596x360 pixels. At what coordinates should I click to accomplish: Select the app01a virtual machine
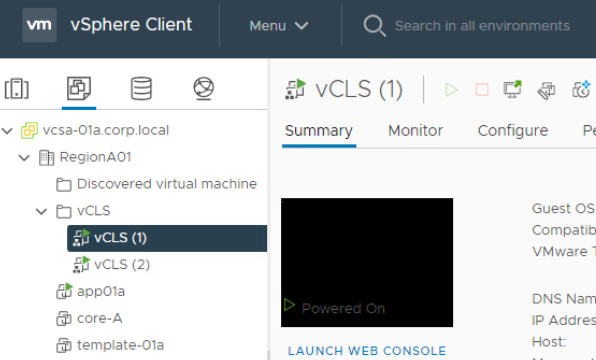101,292
